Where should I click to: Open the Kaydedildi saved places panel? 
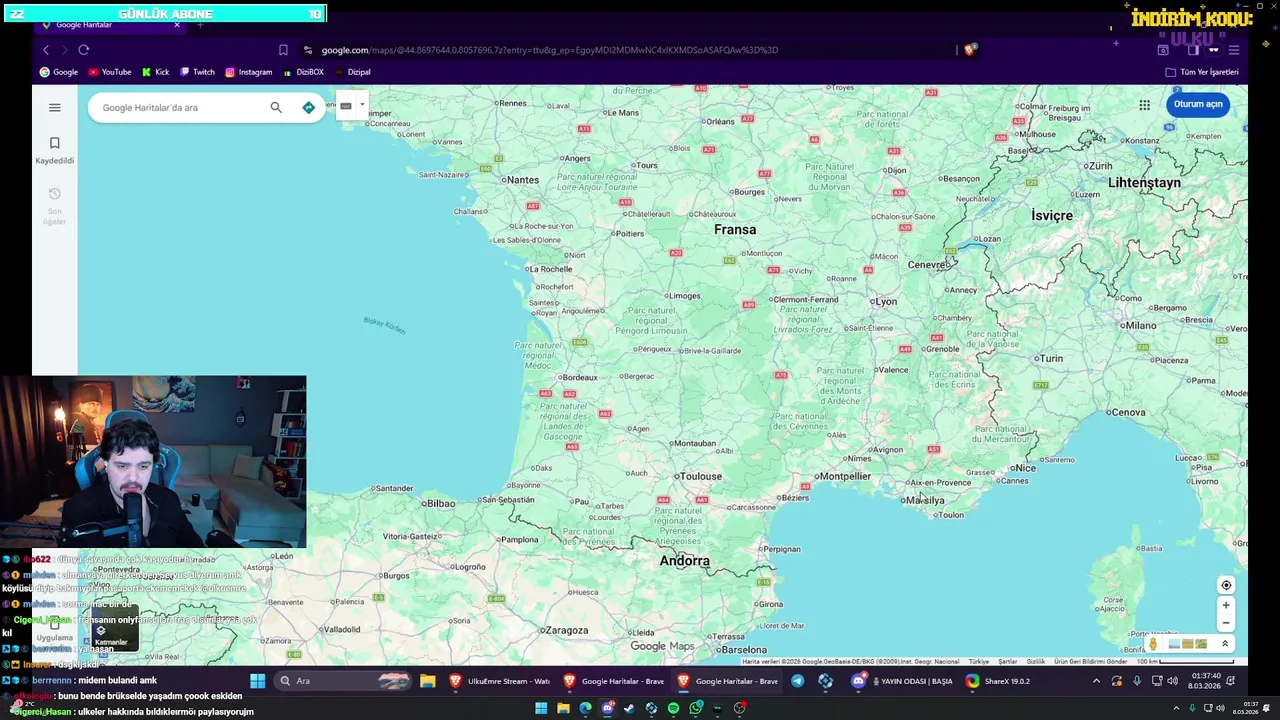click(x=55, y=150)
